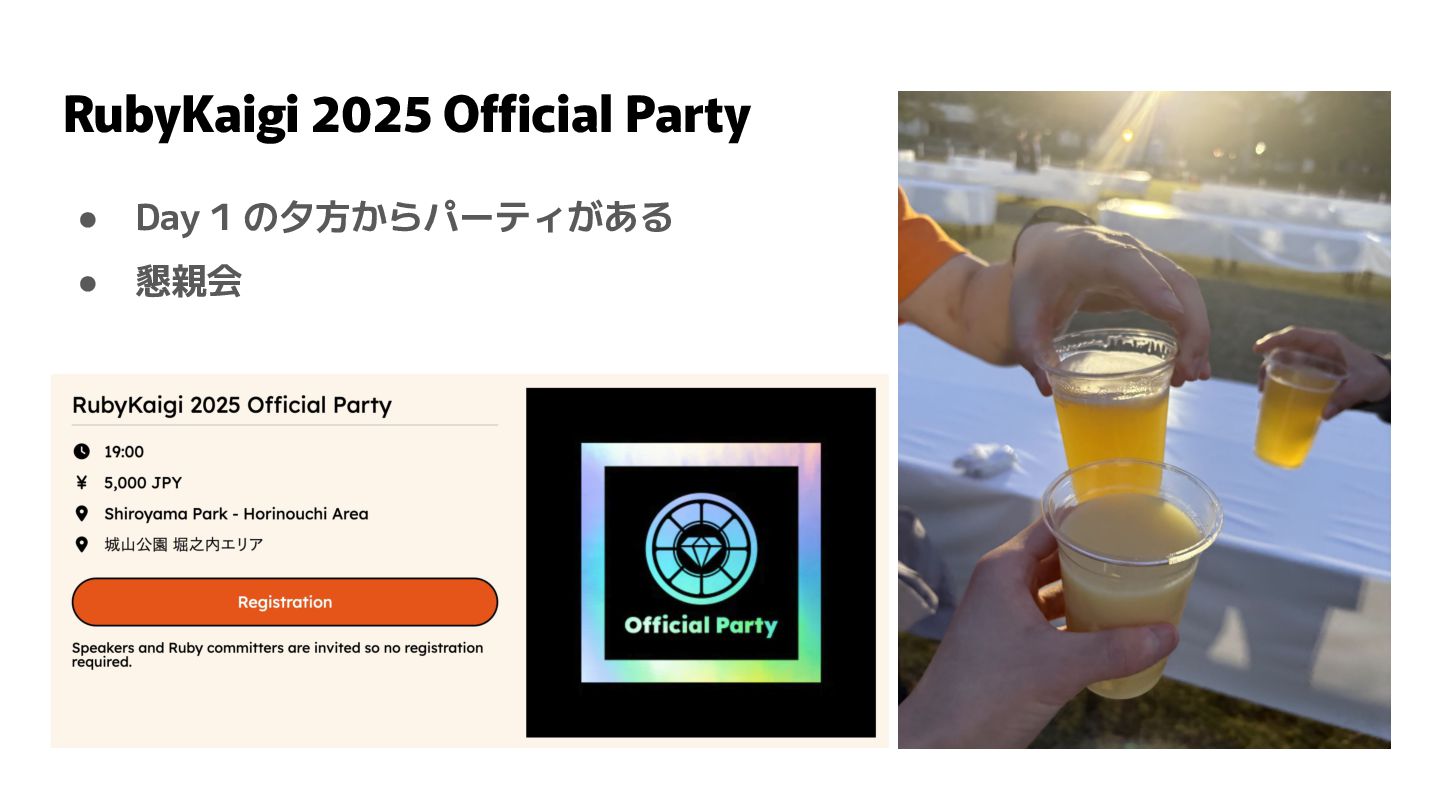Click the speakers and committers invitation note
Image resolution: width=1440 pixels, height=810 pixels.
(278, 655)
